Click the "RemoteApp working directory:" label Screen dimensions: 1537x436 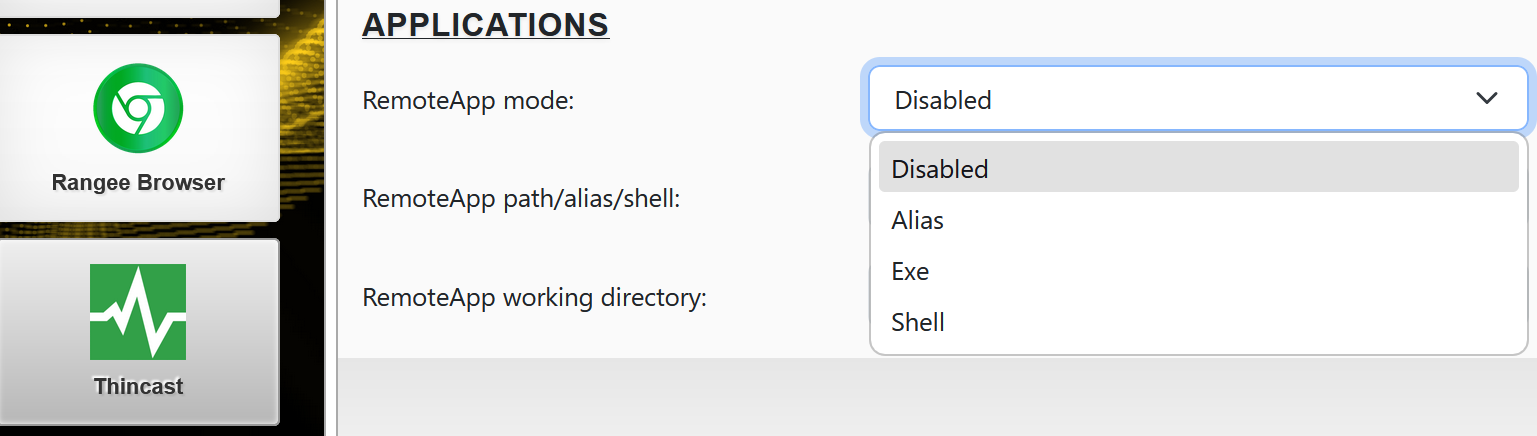point(535,297)
